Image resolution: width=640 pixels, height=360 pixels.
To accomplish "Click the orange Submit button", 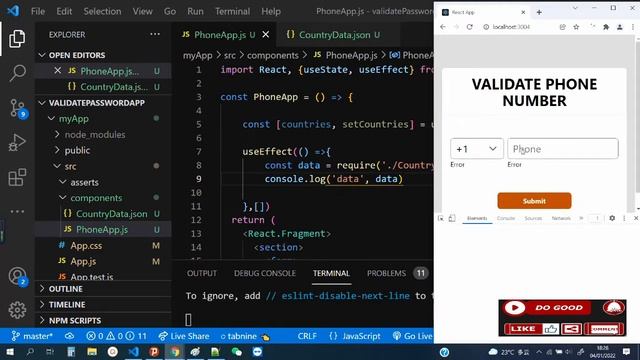I will [x=534, y=201].
